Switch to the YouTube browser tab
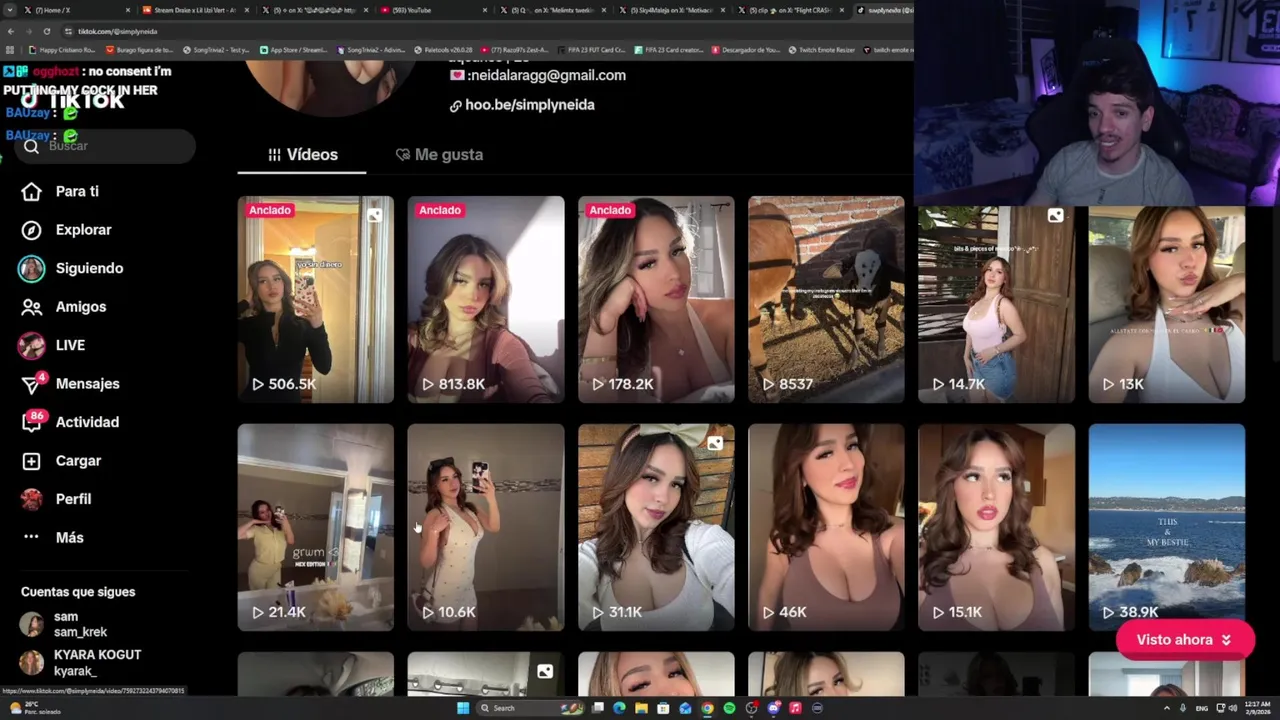1280x720 pixels. click(x=435, y=10)
